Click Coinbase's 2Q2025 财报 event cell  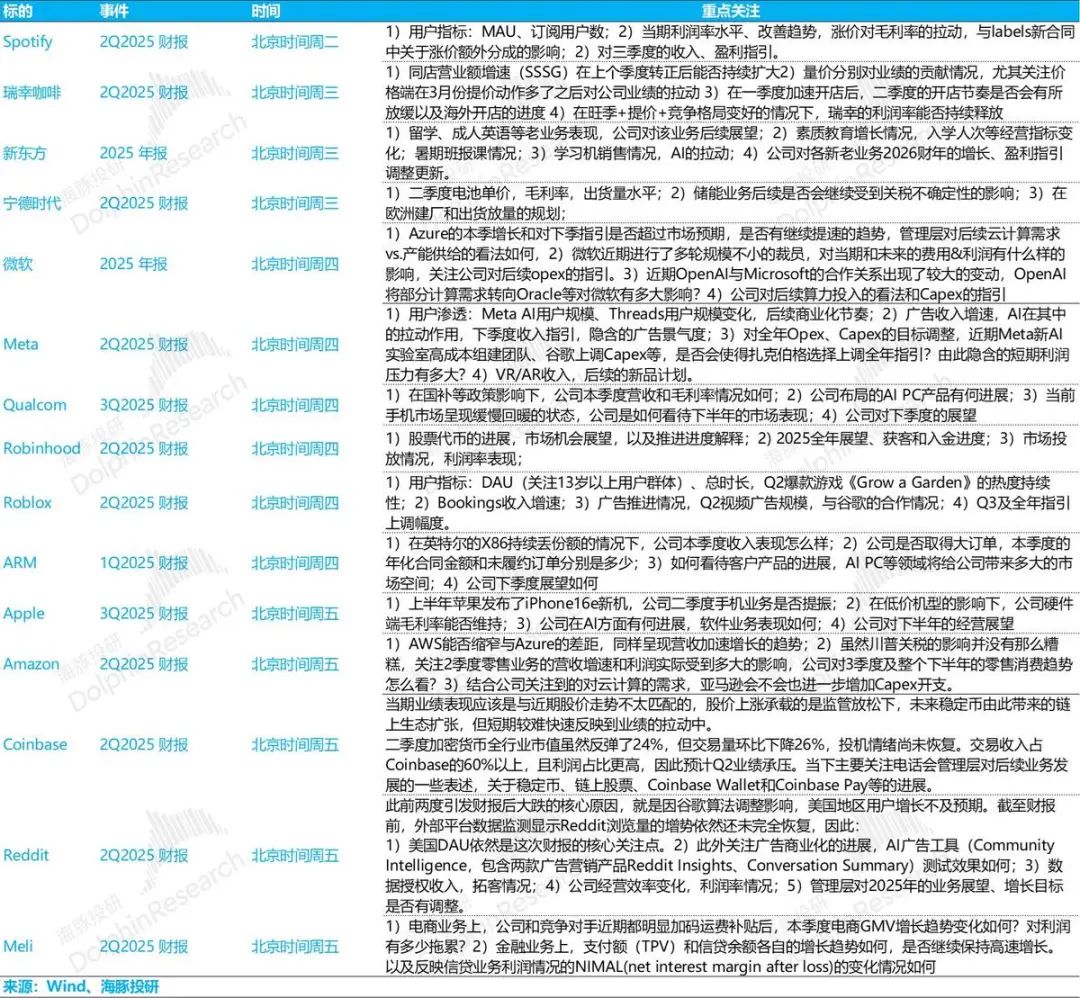click(x=144, y=745)
